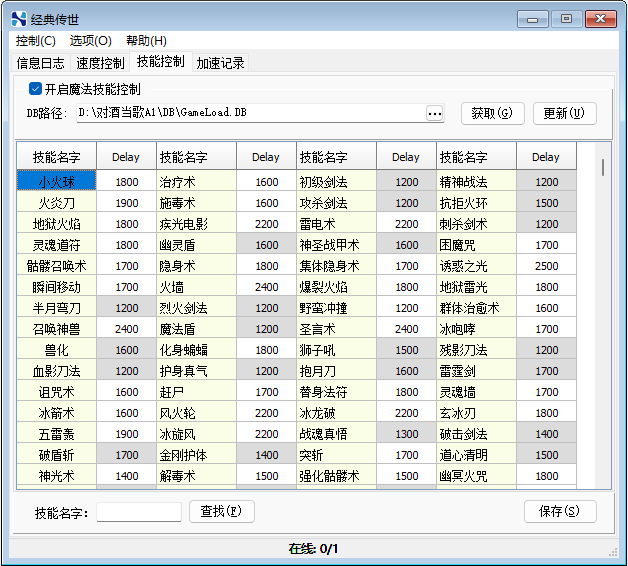Switch to the 速度控制 tab
Screen dimensions: 628x566
[x=100, y=63]
